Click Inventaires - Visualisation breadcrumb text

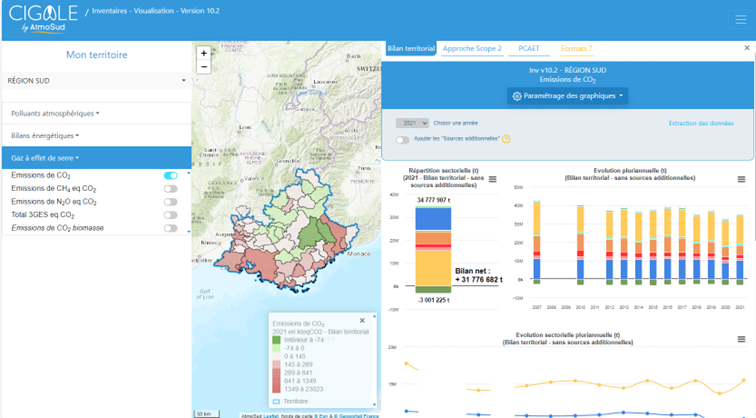point(155,11)
